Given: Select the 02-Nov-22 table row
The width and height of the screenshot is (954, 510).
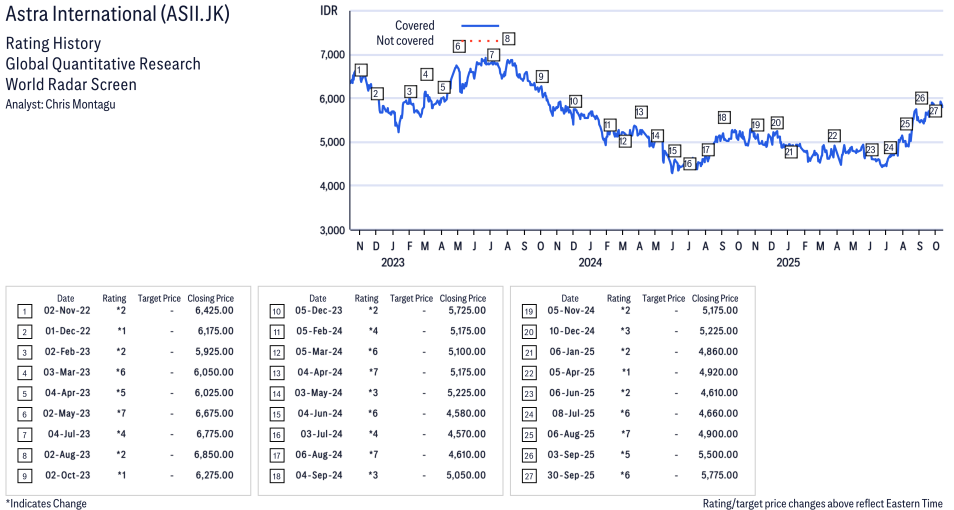Looking at the screenshot, I should (128, 311).
